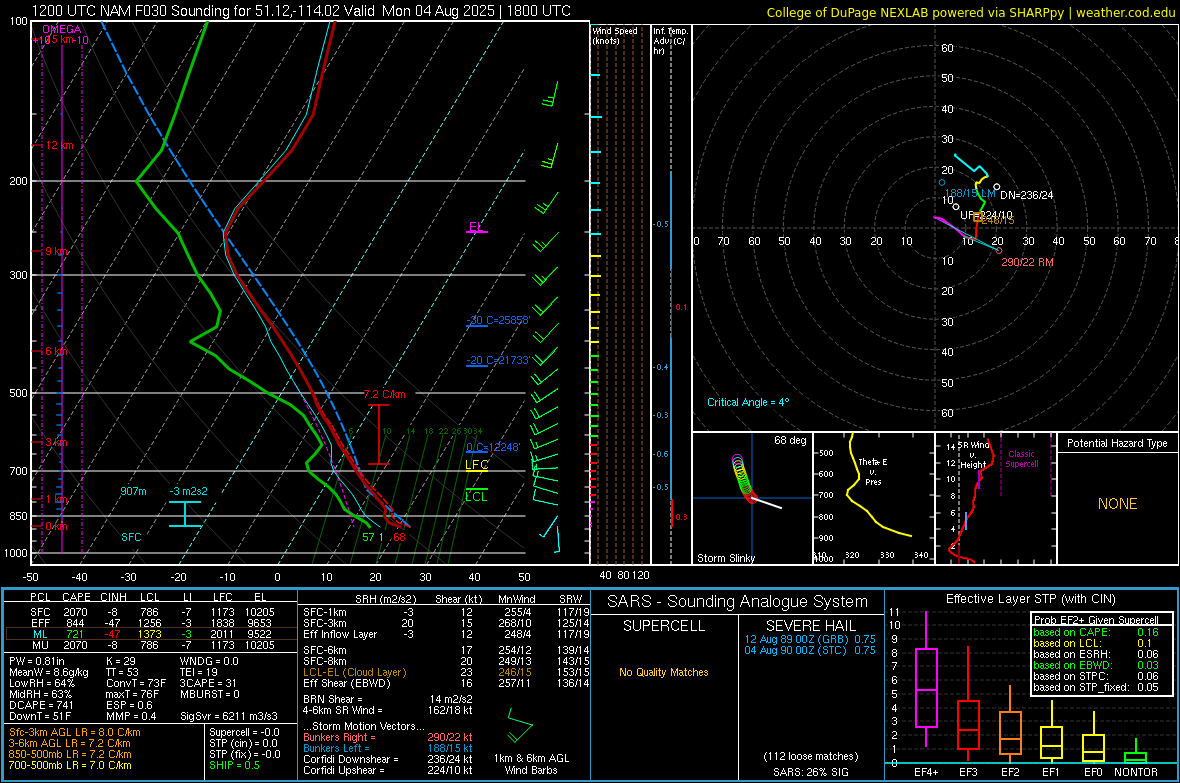Click the DCAPE = 741 value

[x=41, y=705]
